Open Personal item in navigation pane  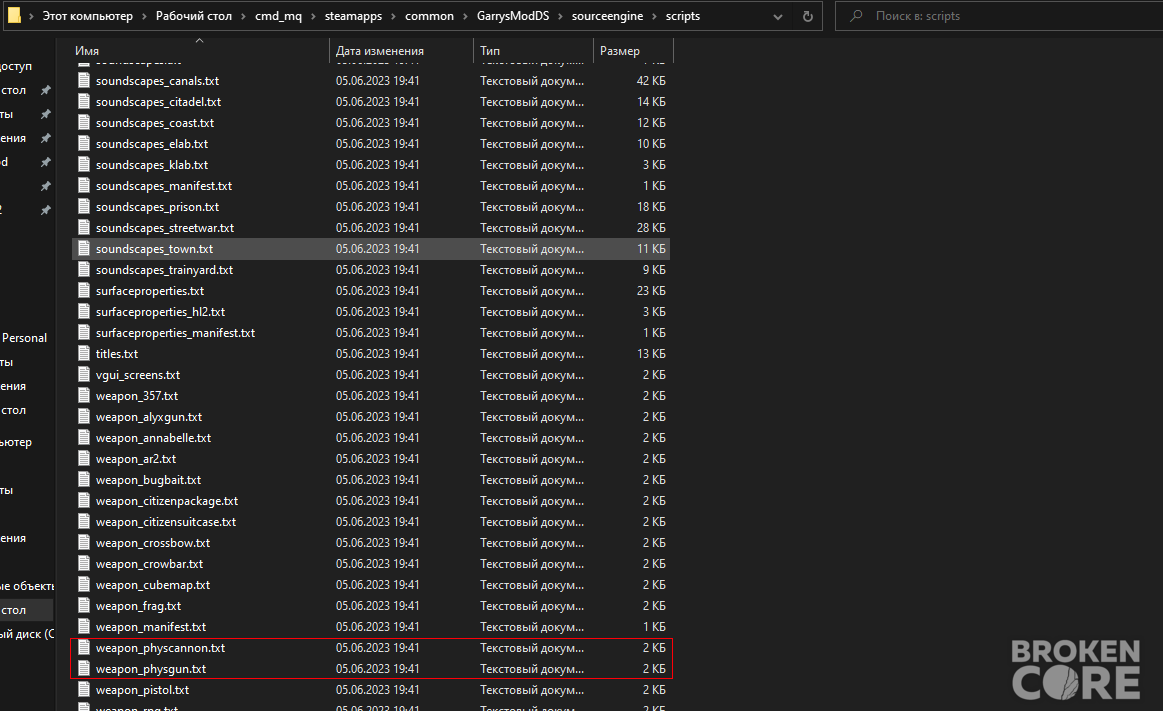point(24,338)
